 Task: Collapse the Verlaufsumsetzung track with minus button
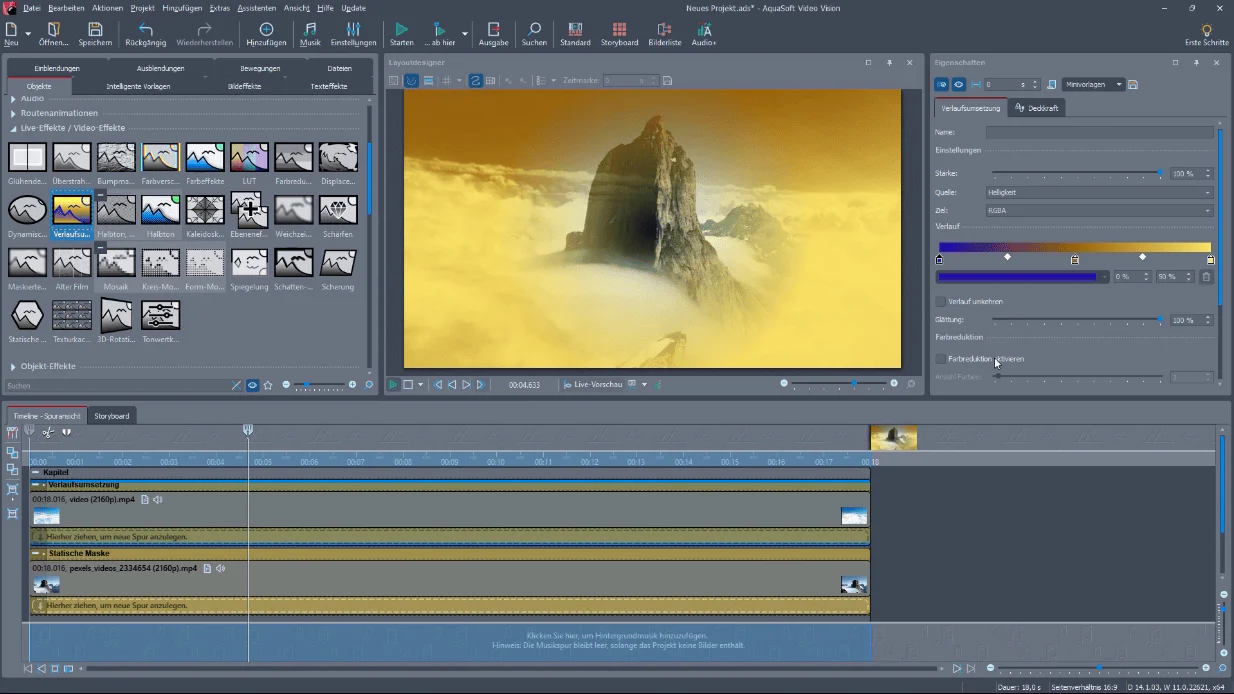pyautogui.click(x=36, y=484)
